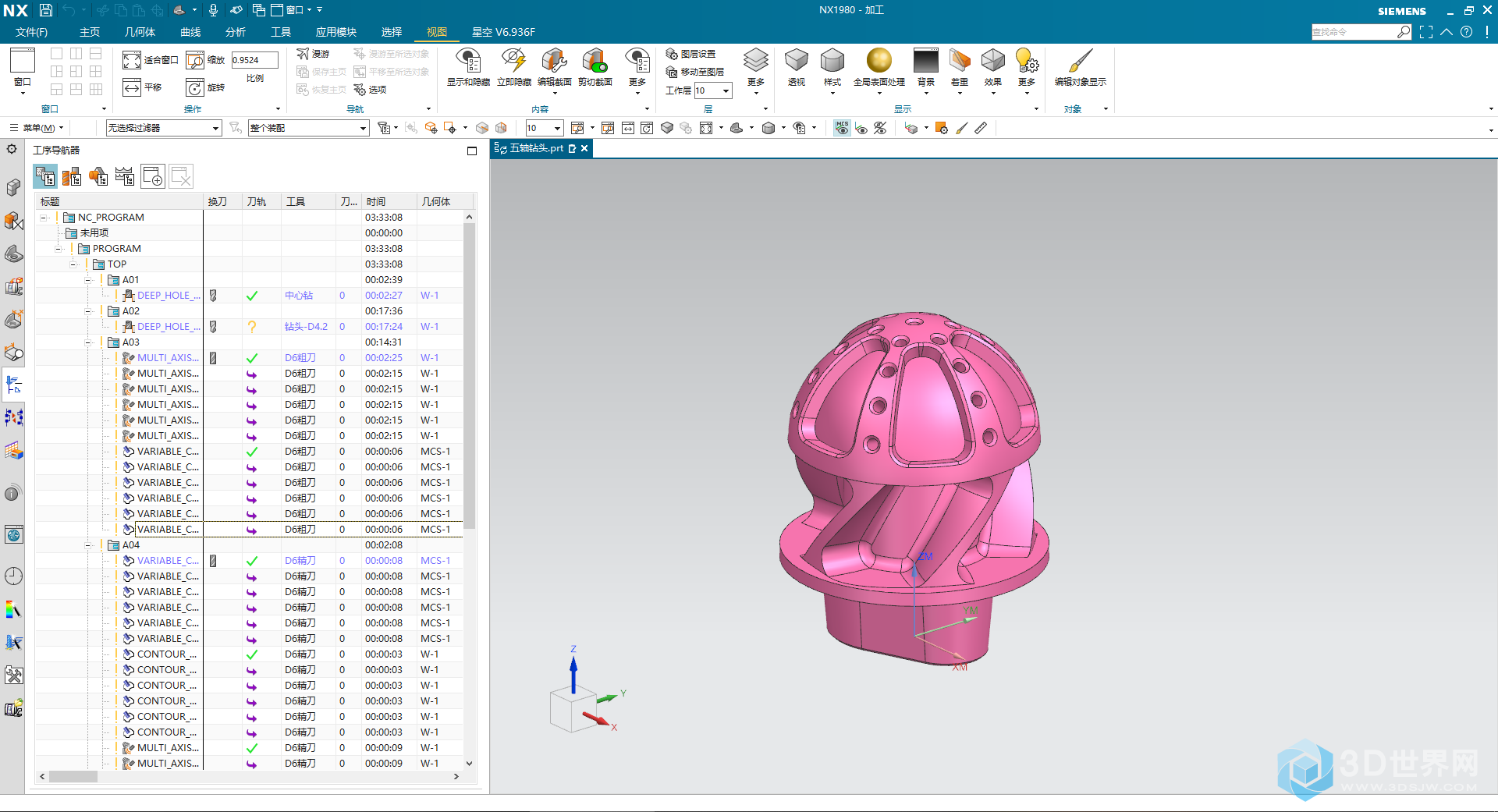This screenshot has height=812, width=1498.
Task: Select the Machine Tool View icon in navigator
Action: [72, 177]
